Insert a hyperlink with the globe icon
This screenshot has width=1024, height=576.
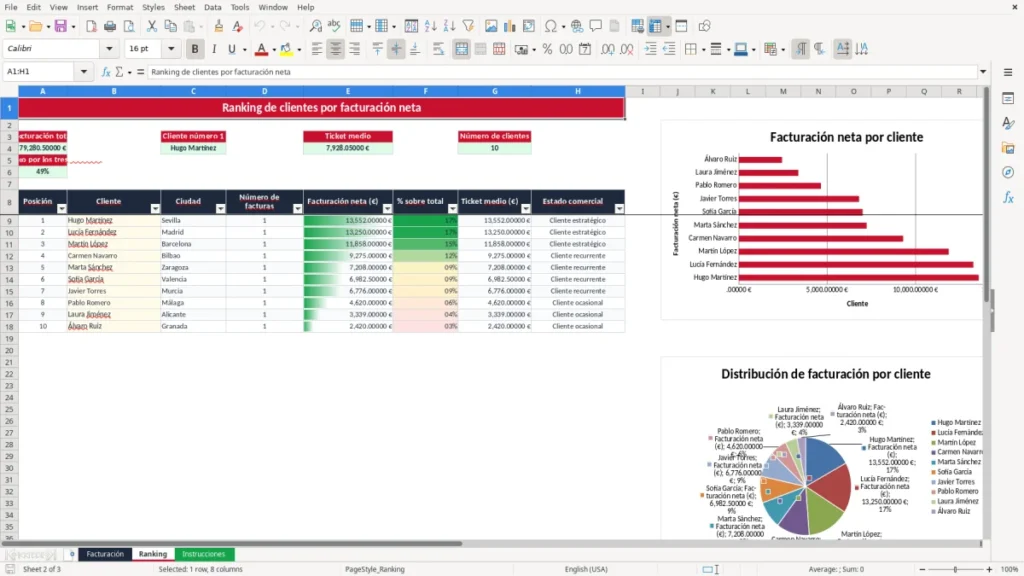[577, 26]
